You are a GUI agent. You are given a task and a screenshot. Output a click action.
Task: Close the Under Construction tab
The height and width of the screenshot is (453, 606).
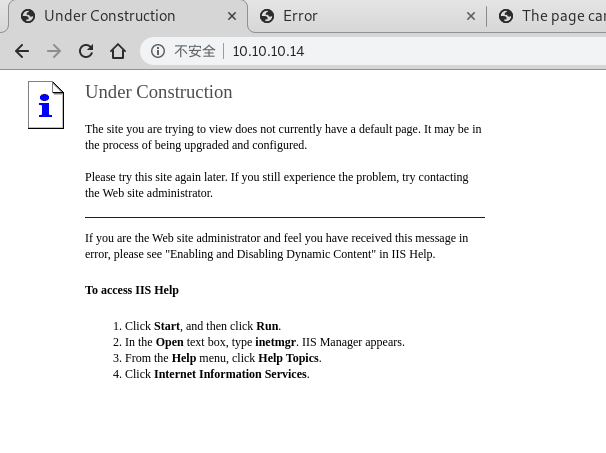[x=231, y=16]
